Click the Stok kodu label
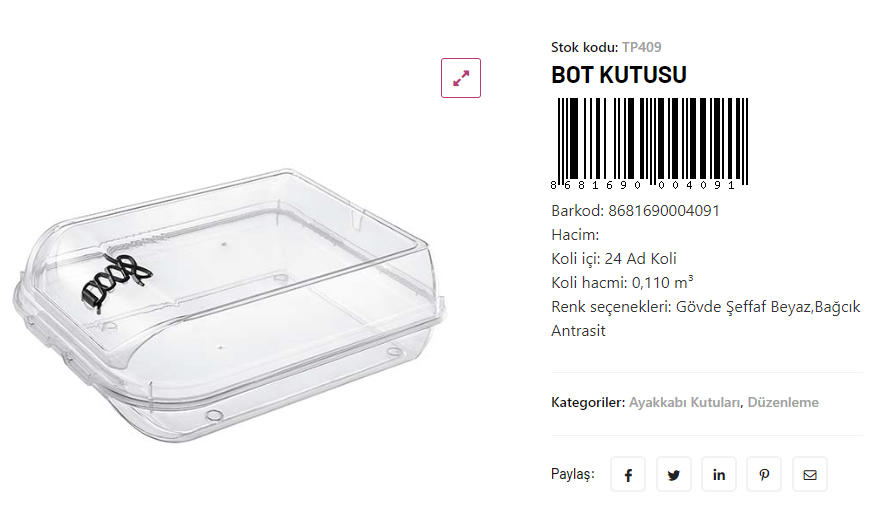 tap(584, 47)
